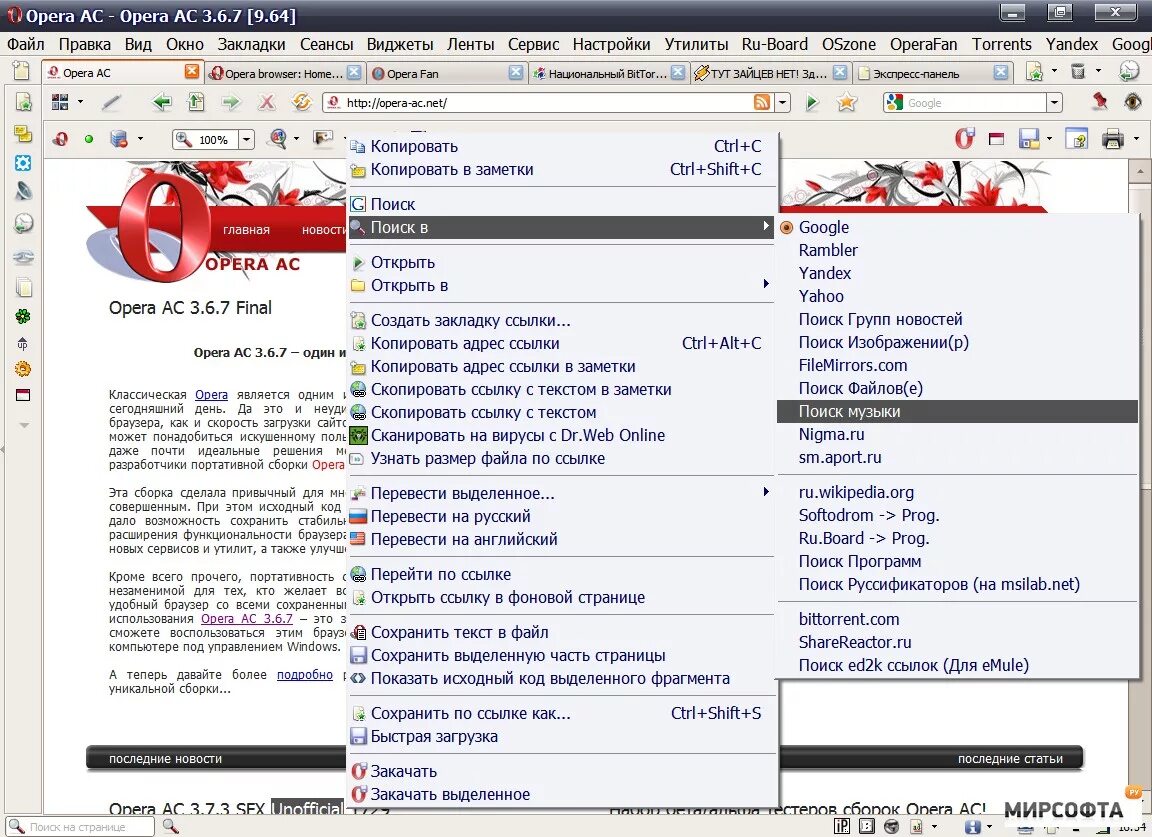The width and height of the screenshot is (1152, 837).
Task: Go back with the green left arrow
Action: point(162,102)
